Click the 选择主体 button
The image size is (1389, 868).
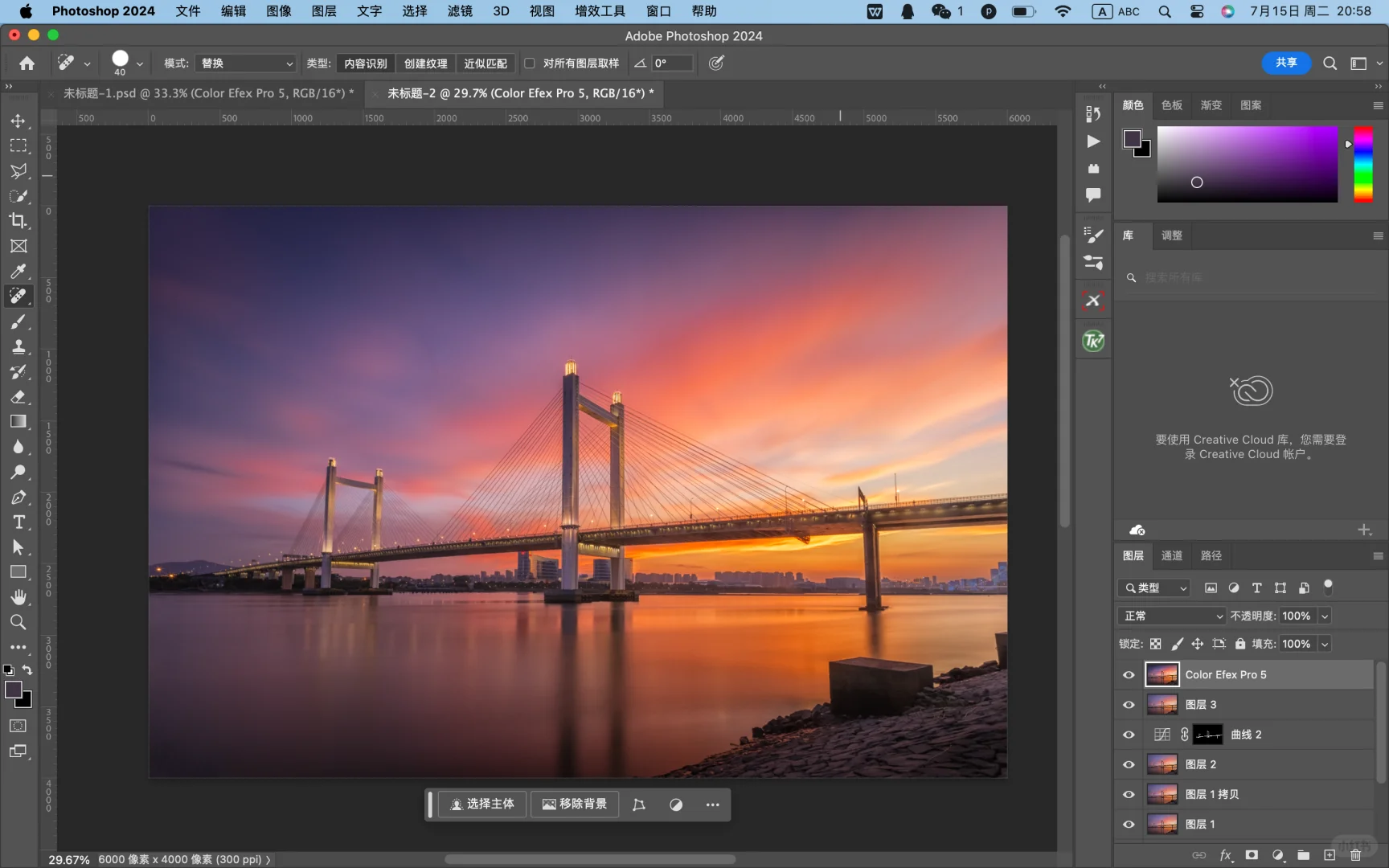(x=482, y=804)
